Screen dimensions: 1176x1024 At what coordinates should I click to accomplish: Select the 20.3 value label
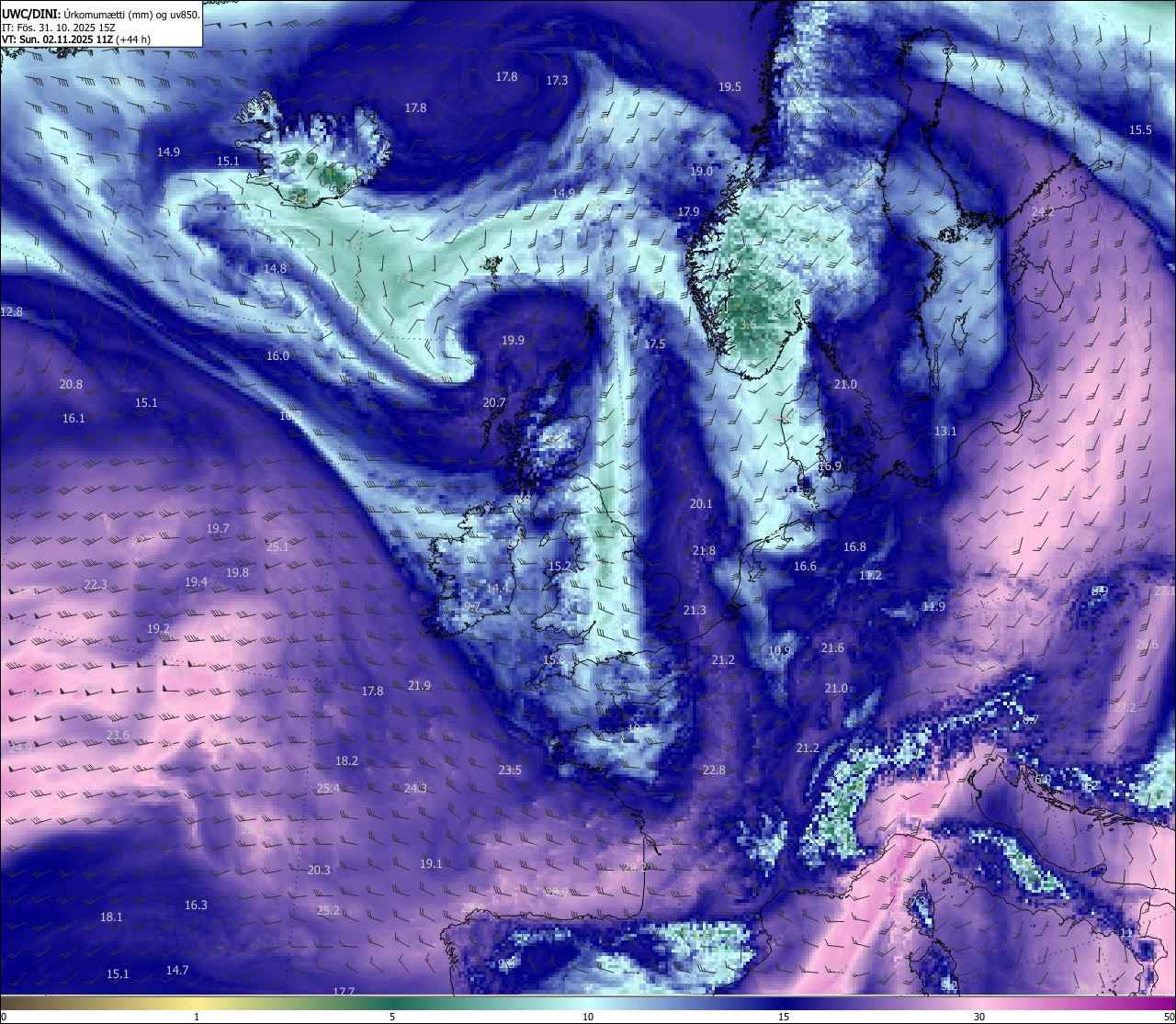(x=319, y=871)
